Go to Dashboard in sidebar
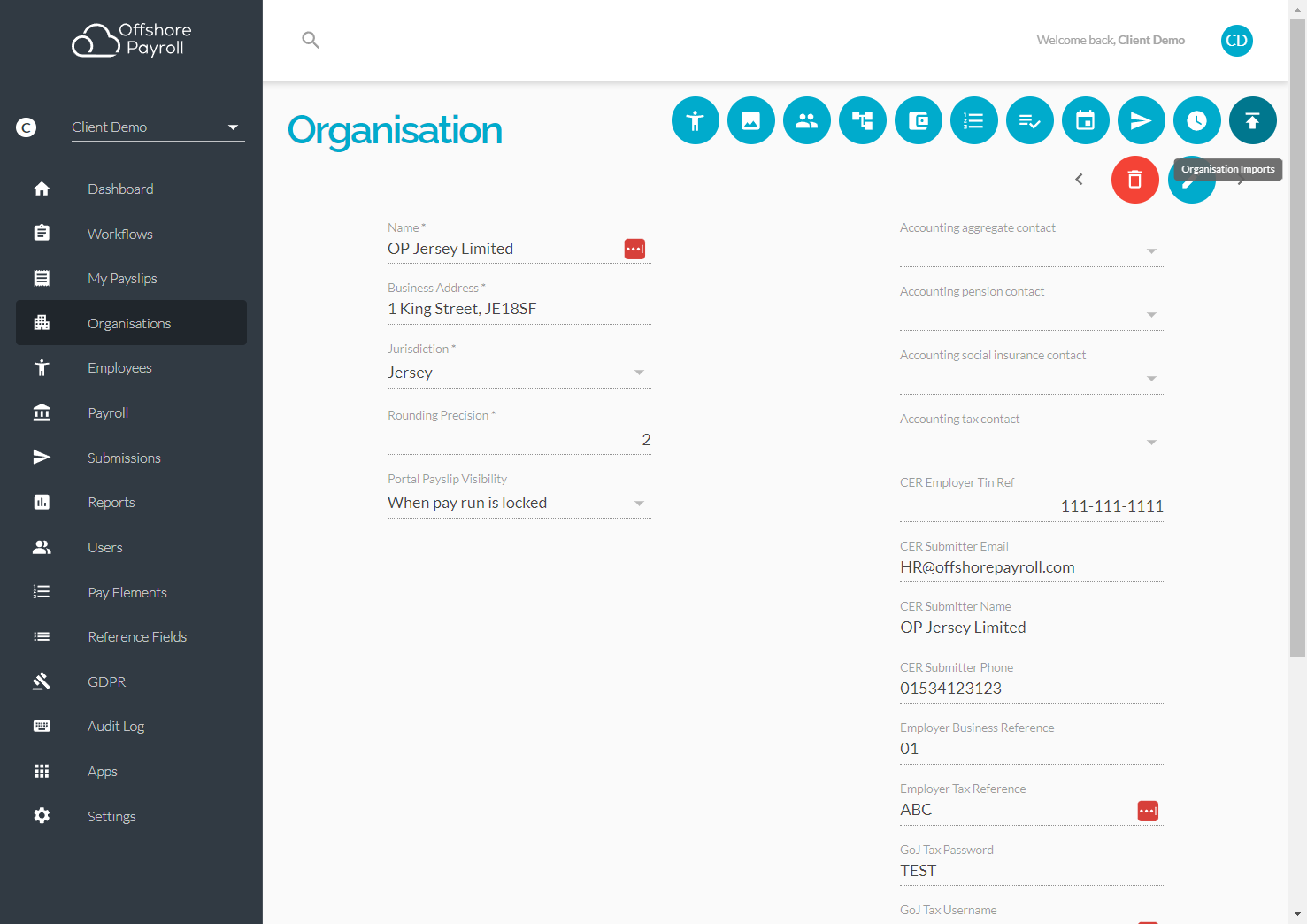 131,189
